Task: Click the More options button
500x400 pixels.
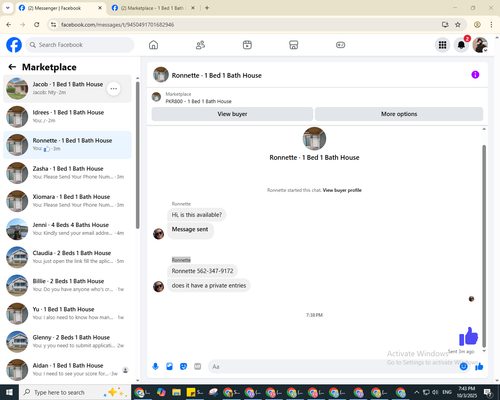Action: click(x=399, y=114)
